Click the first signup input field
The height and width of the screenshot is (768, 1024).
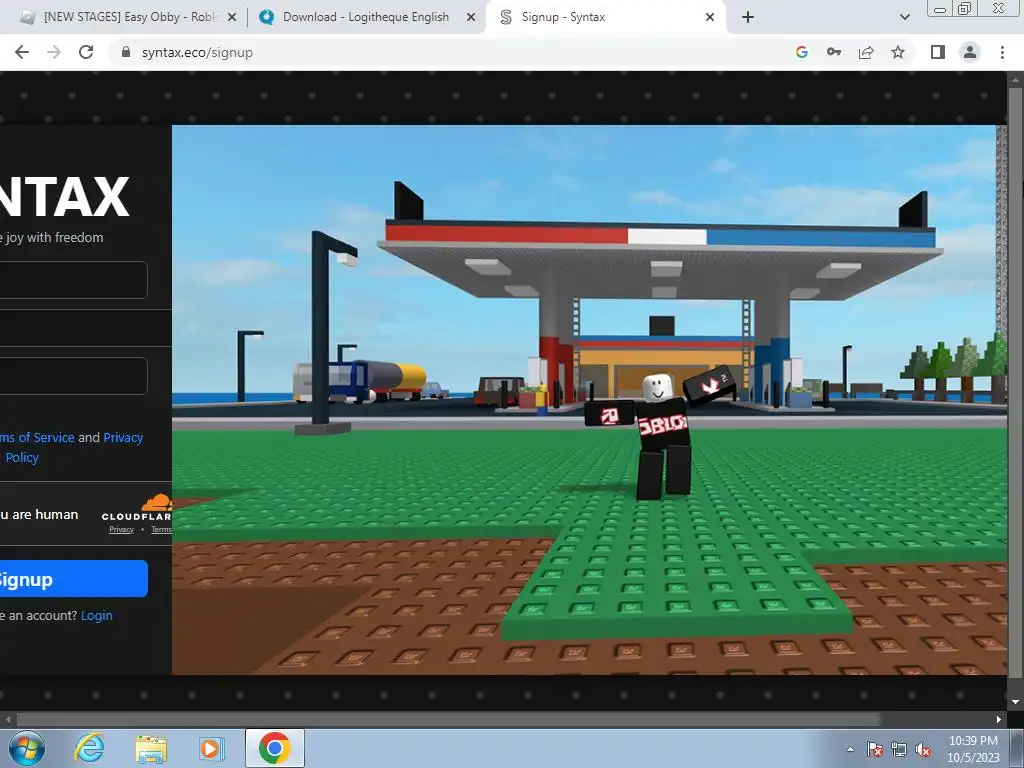(x=73, y=280)
